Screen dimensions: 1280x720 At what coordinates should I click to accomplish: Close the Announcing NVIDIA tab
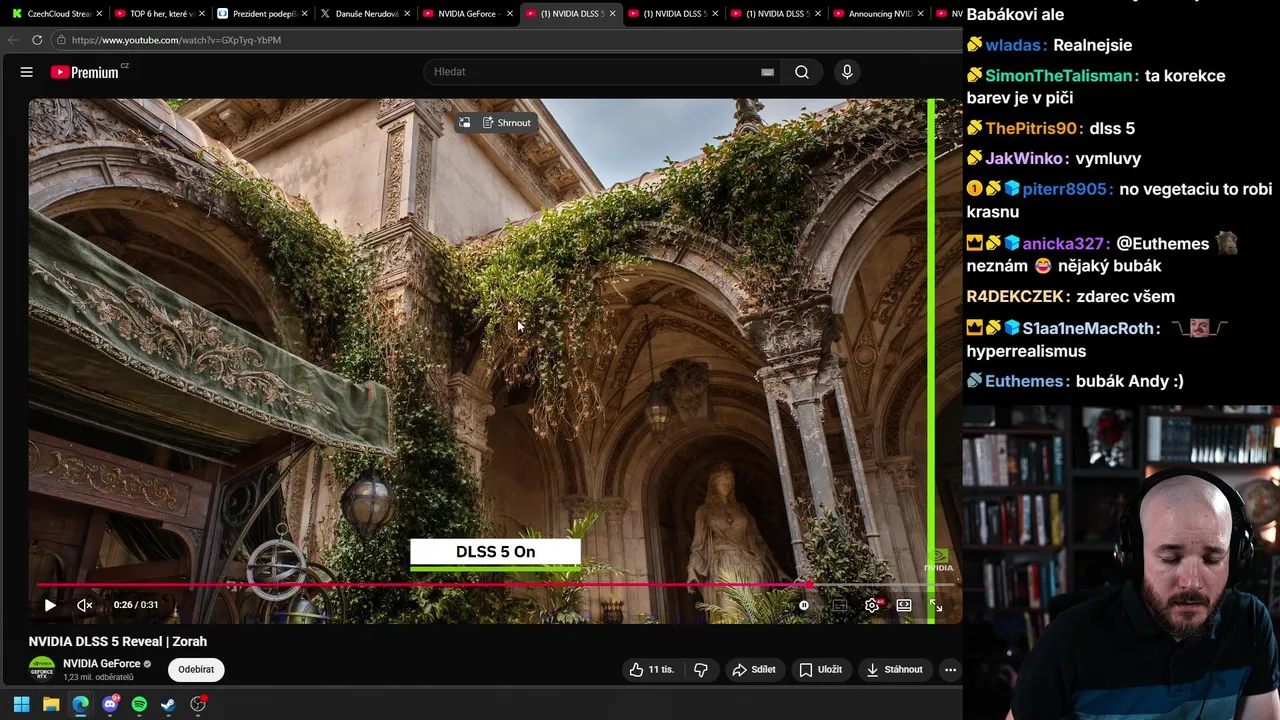(920, 14)
